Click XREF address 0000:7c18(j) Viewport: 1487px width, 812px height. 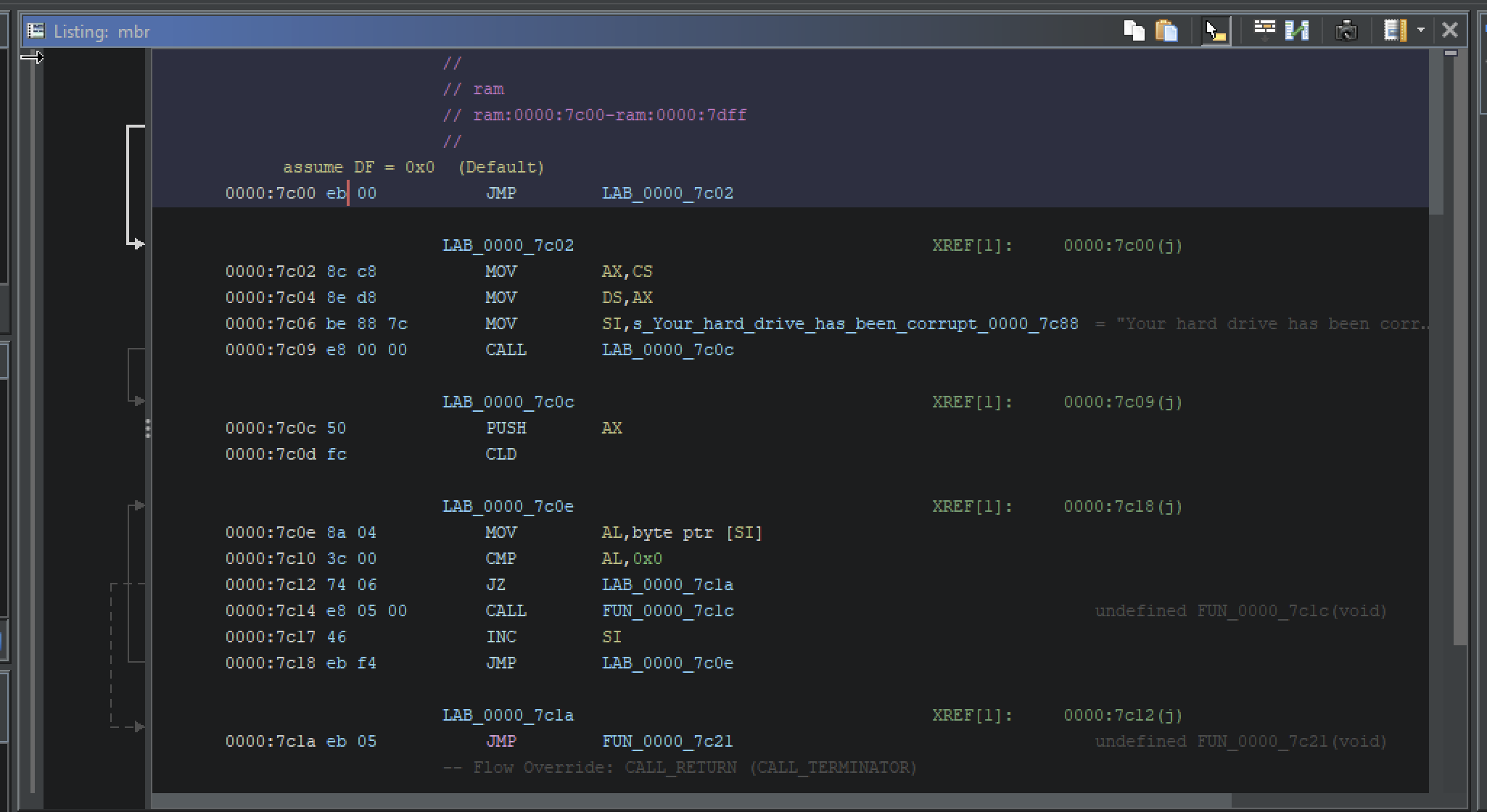pos(1123,506)
